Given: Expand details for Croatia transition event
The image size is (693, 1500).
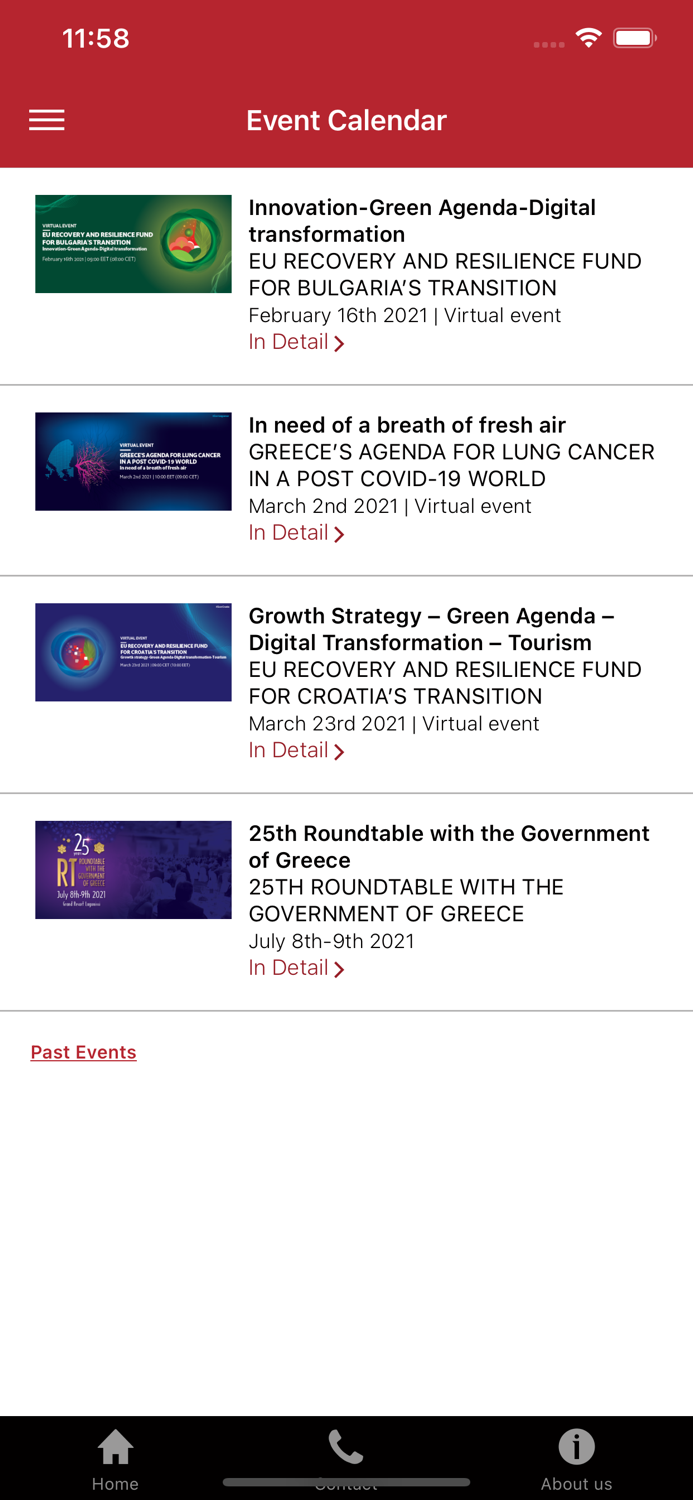Looking at the screenshot, I should pos(296,750).
